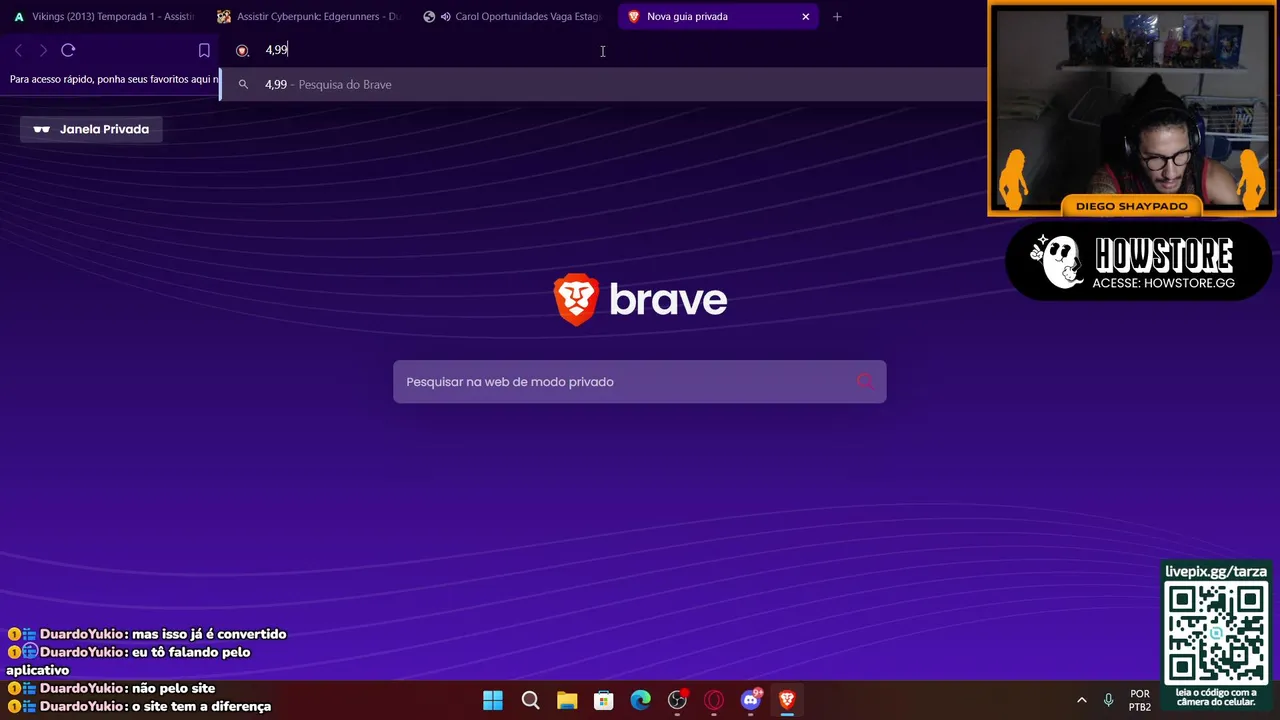Image resolution: width=1280 pixels, height=720 pixels.
Task: Open OBS Studio from taskbar
Action: [677, 700]
